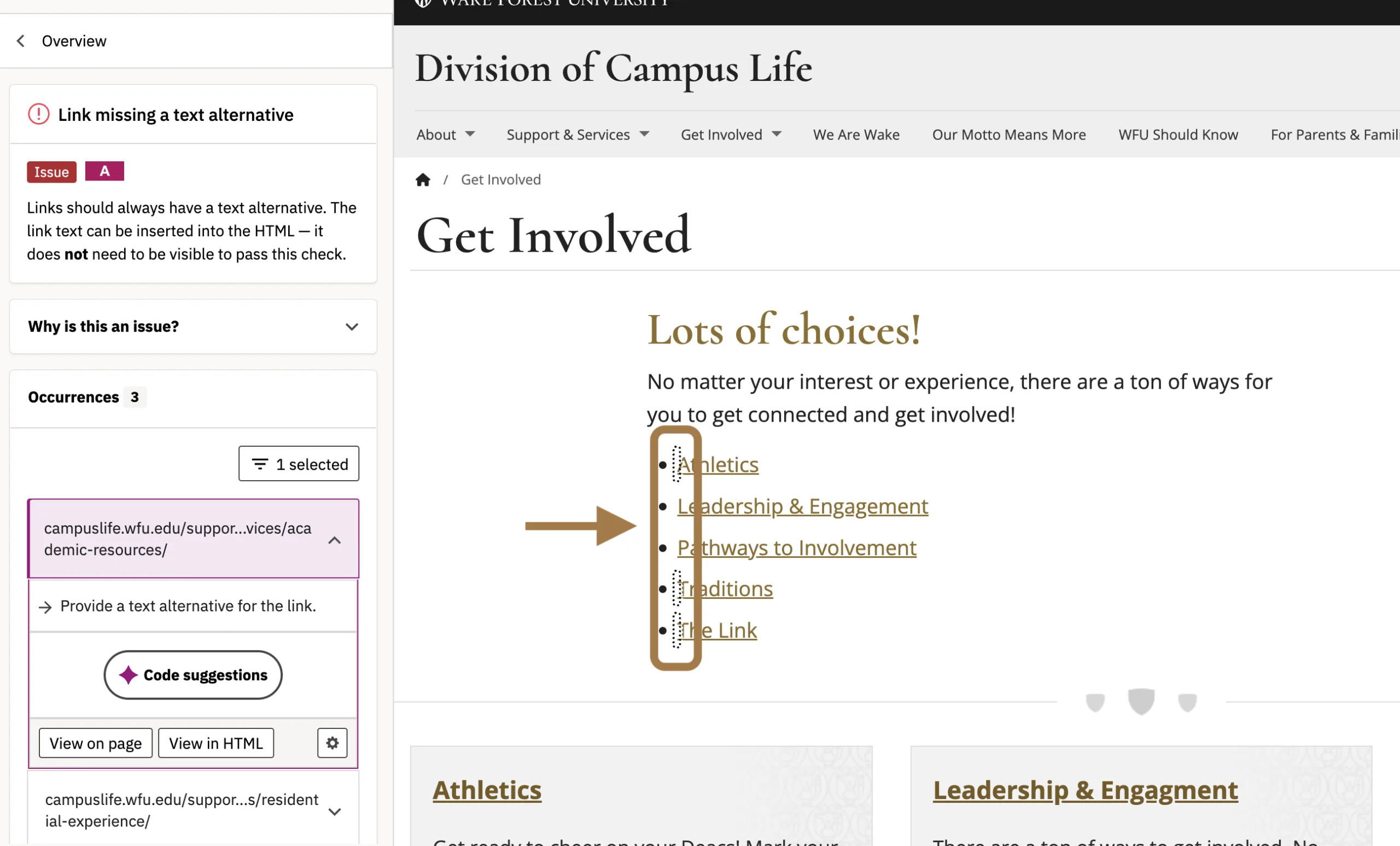1400x846 pixels.
Task: Open For Parents & Families menu item
Action: click(x=1335, y=135)
